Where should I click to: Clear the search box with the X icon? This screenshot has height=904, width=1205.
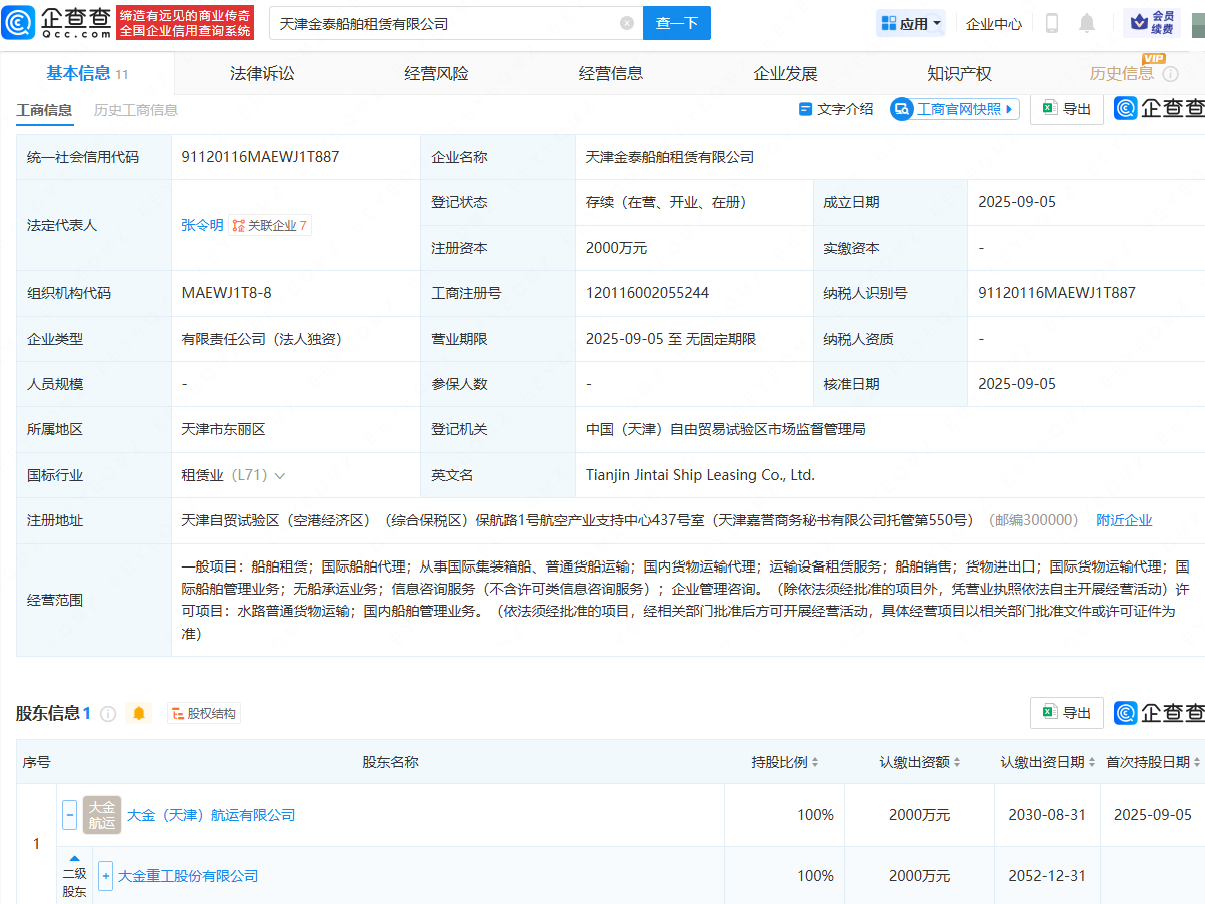pyautogui.click(x=627, y=23)
